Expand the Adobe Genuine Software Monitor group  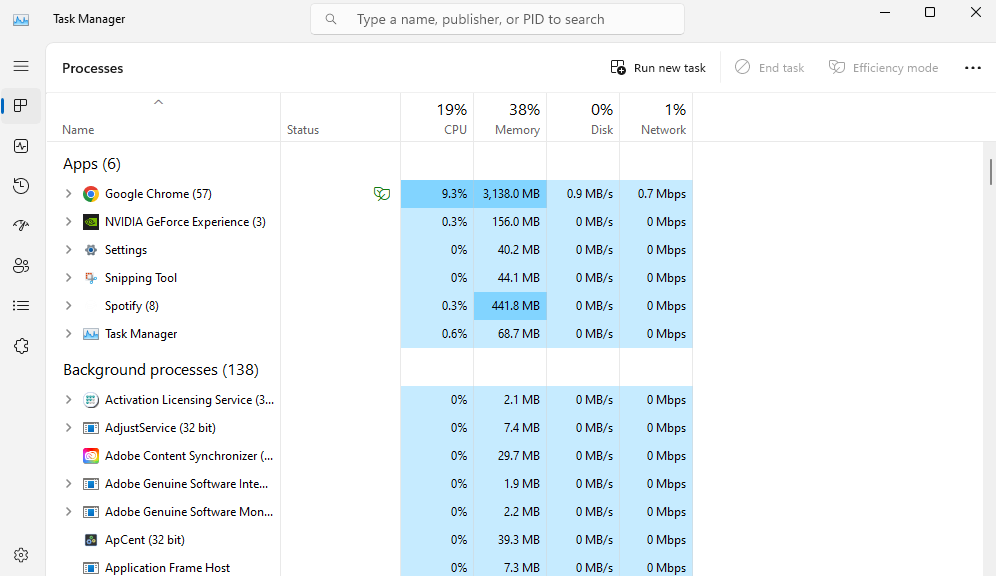point(69,511)
